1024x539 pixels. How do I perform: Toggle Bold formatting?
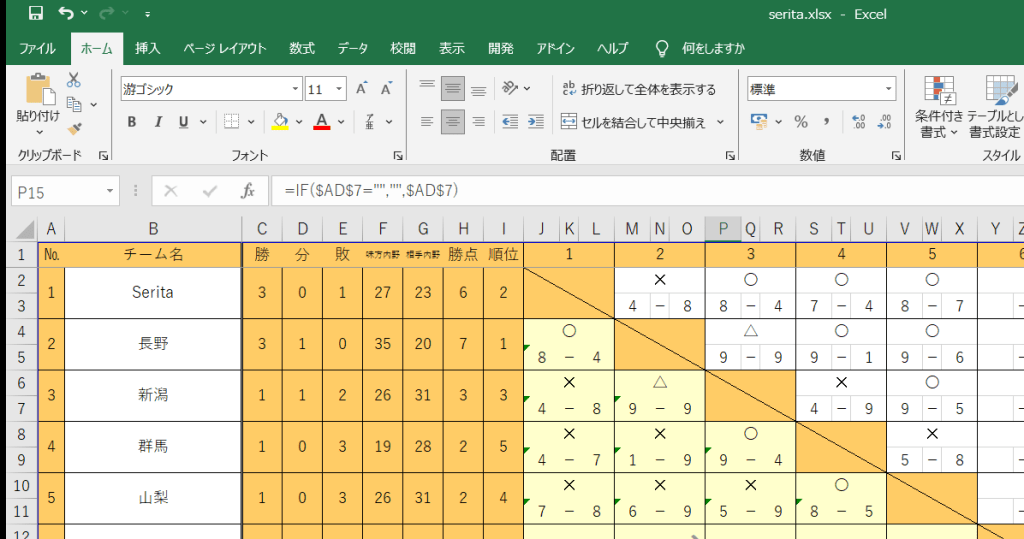pos(131,122)
